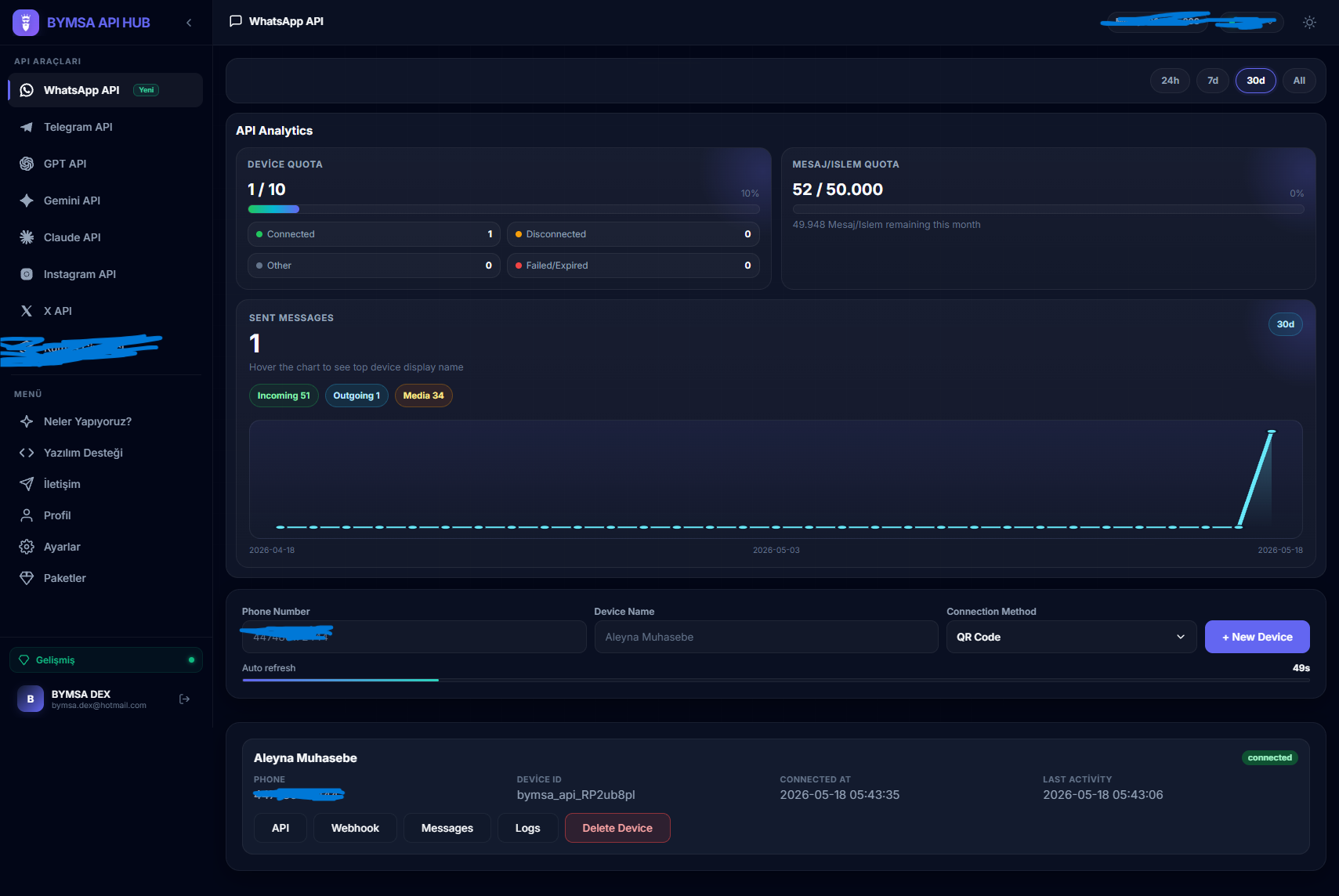Open Ayarlar settings page

pos(106,547)
